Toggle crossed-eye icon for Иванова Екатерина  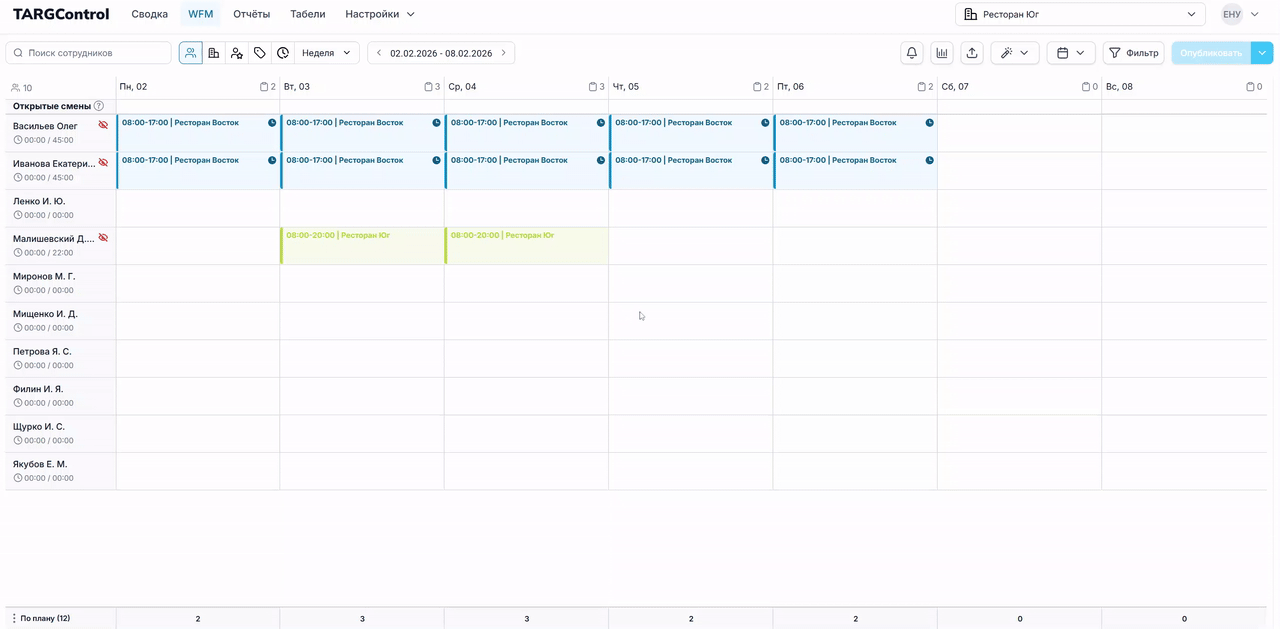pyautogui.click(x=103, y=163)
